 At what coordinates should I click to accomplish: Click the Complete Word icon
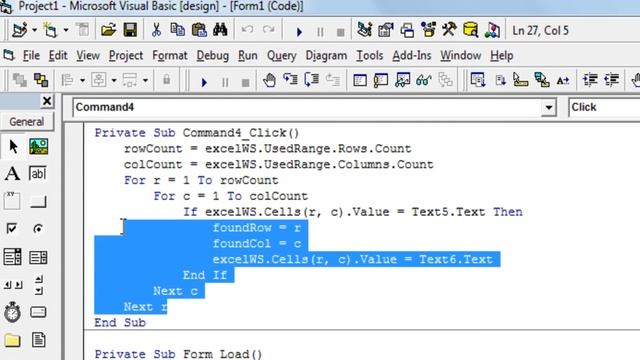point(563,80)
